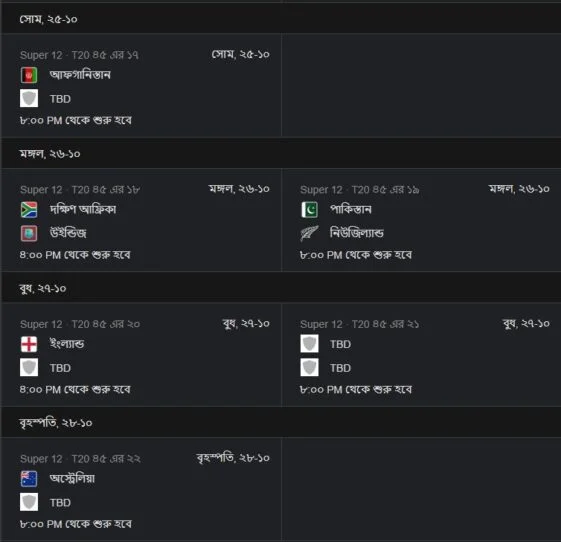Image resolution: width=561 pixels, height=542 pixels.
Task: Open the অস্ট্রেলিয়া team name
Action: [72, 478]
